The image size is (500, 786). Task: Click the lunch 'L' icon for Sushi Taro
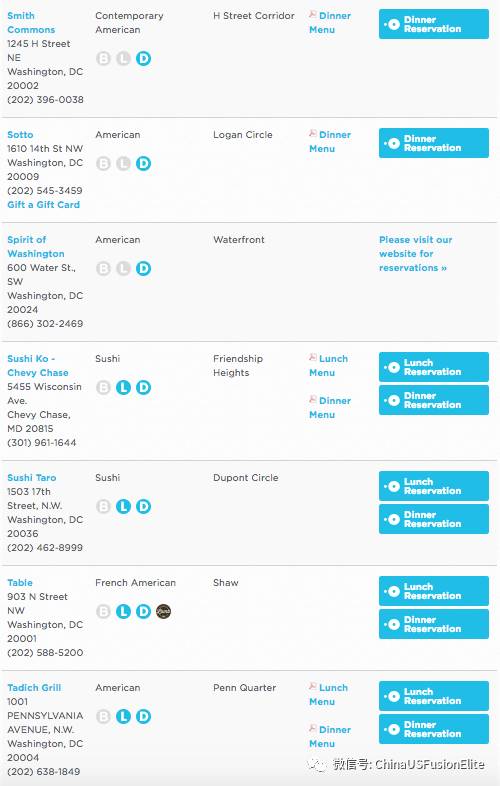coord(123,506)
